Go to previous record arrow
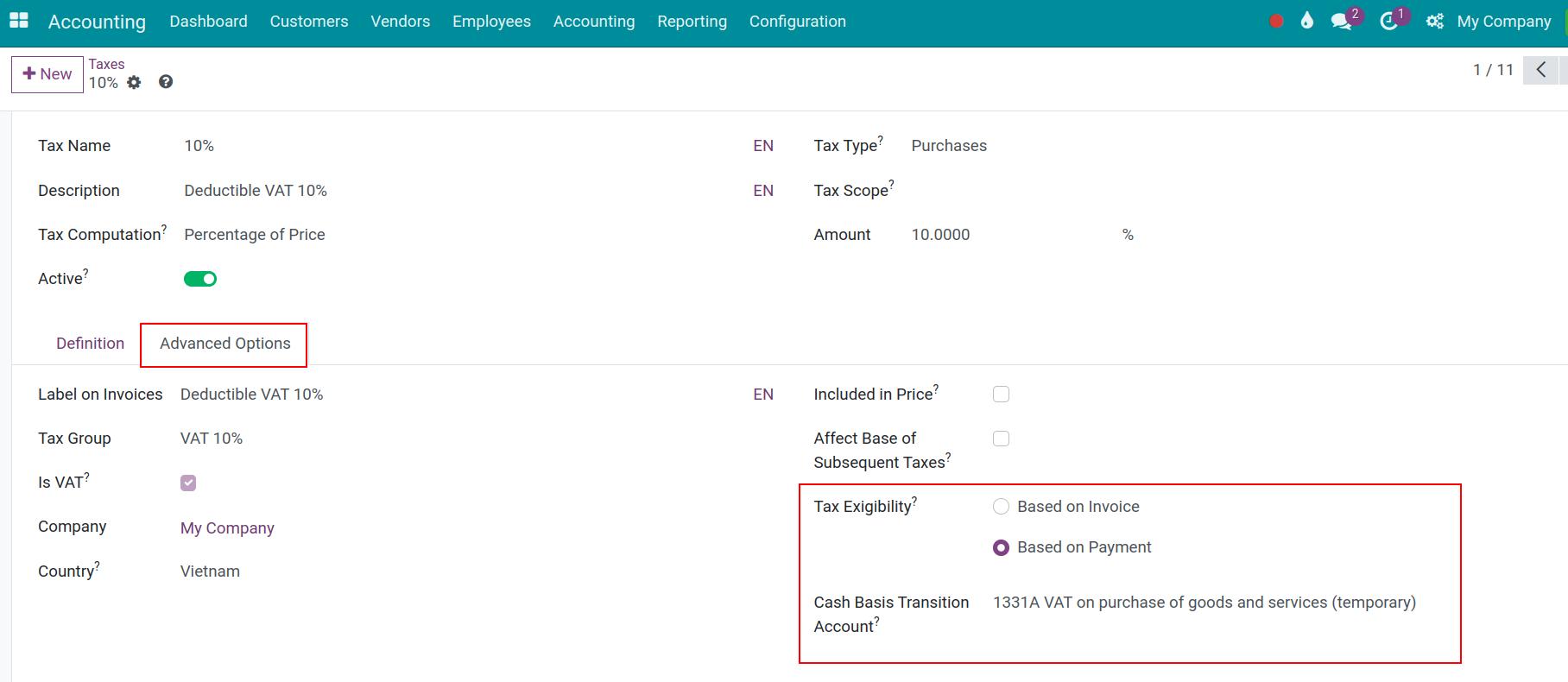 coord(1541,70)
